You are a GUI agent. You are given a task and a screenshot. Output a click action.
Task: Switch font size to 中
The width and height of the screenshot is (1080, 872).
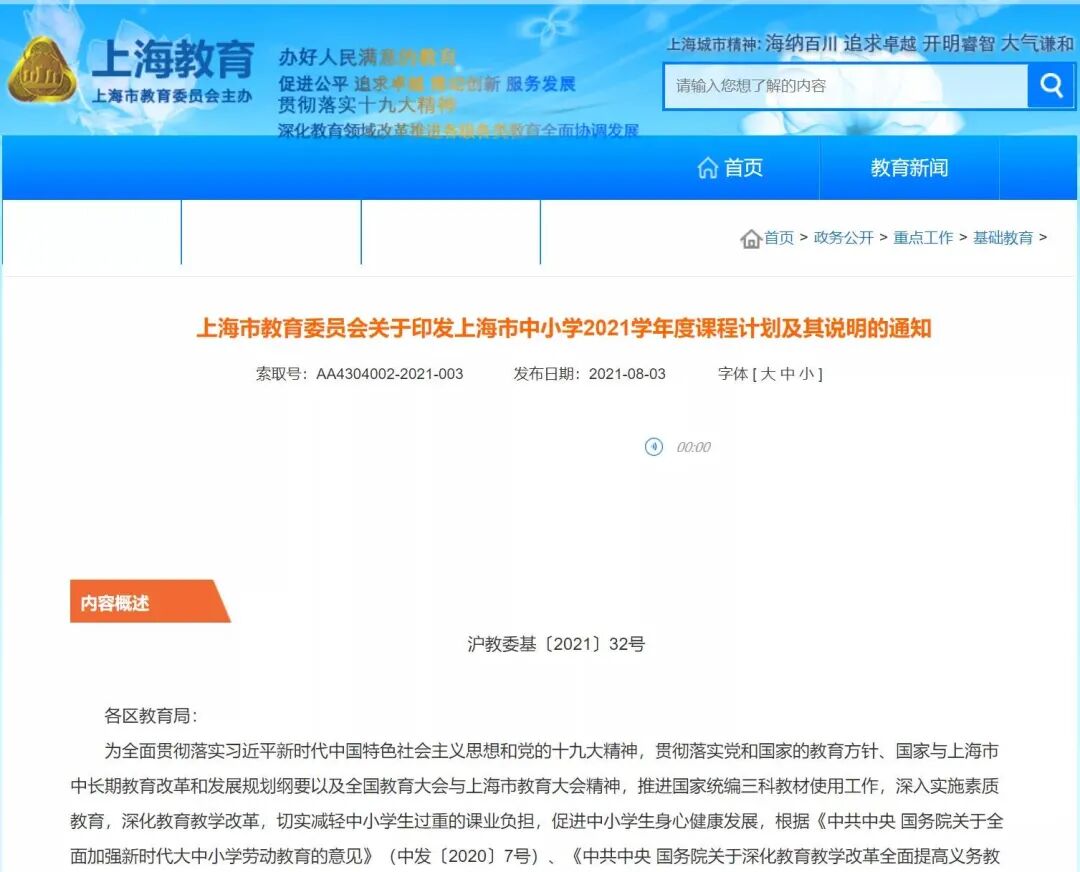[786, 374]
